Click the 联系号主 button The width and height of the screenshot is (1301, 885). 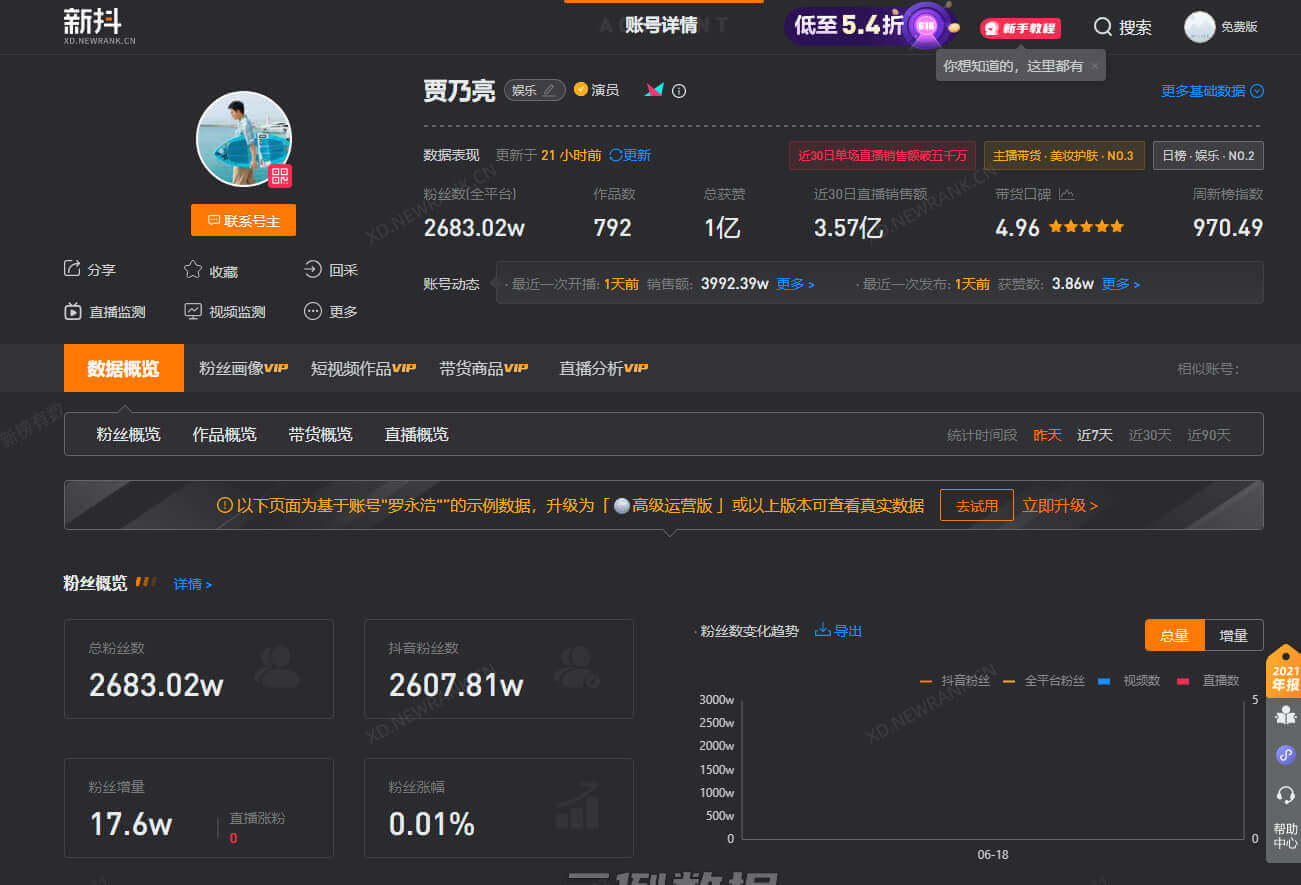tap(243, 220)
